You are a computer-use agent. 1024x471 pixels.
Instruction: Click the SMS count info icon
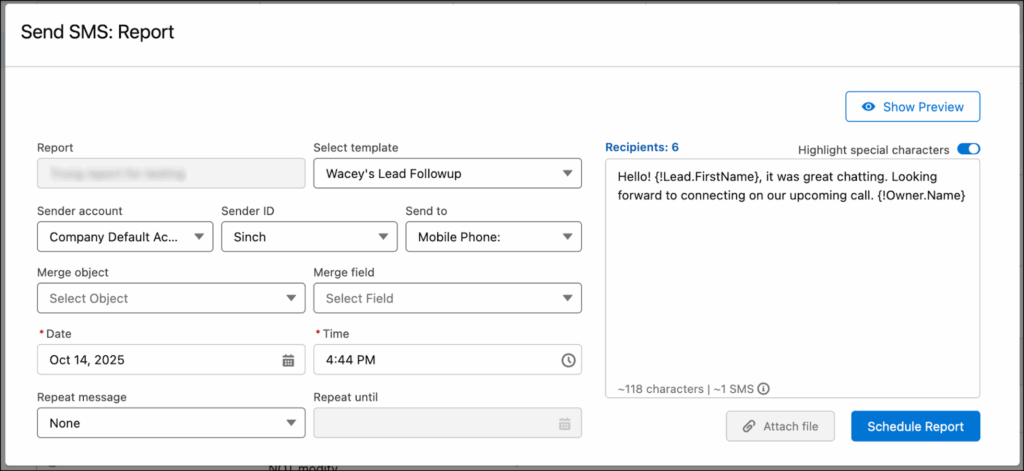click(763, 389)
